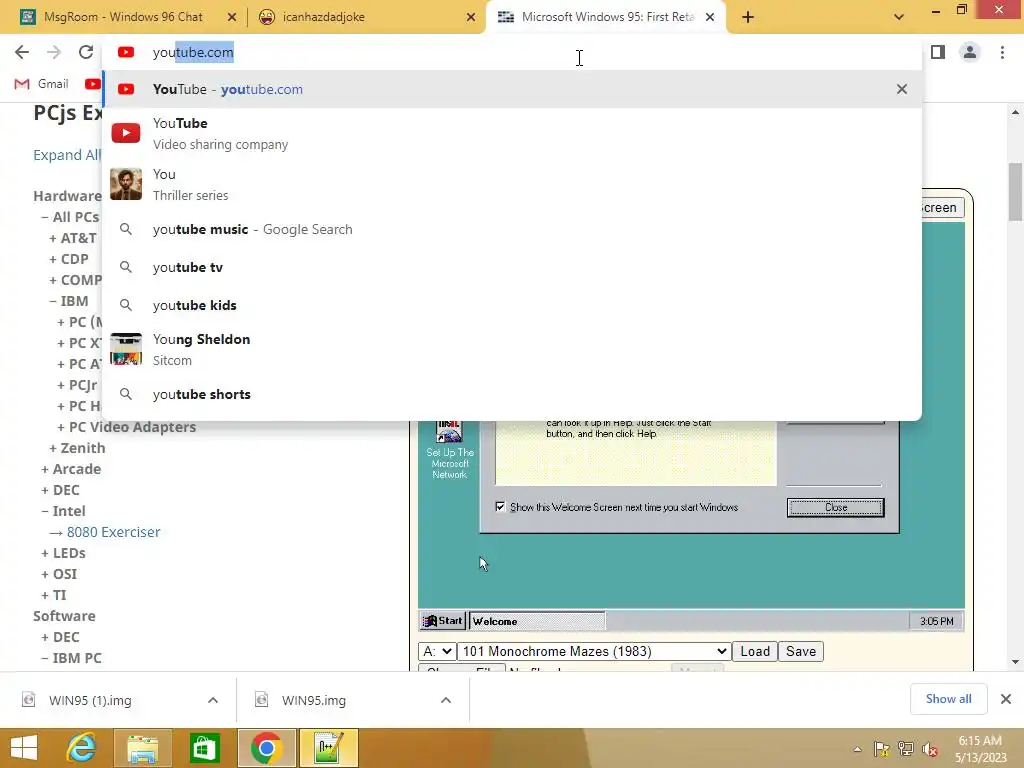Click the Chrome taskbar icon
This screenshot has height=768, width=1024.
coord(266,748)
